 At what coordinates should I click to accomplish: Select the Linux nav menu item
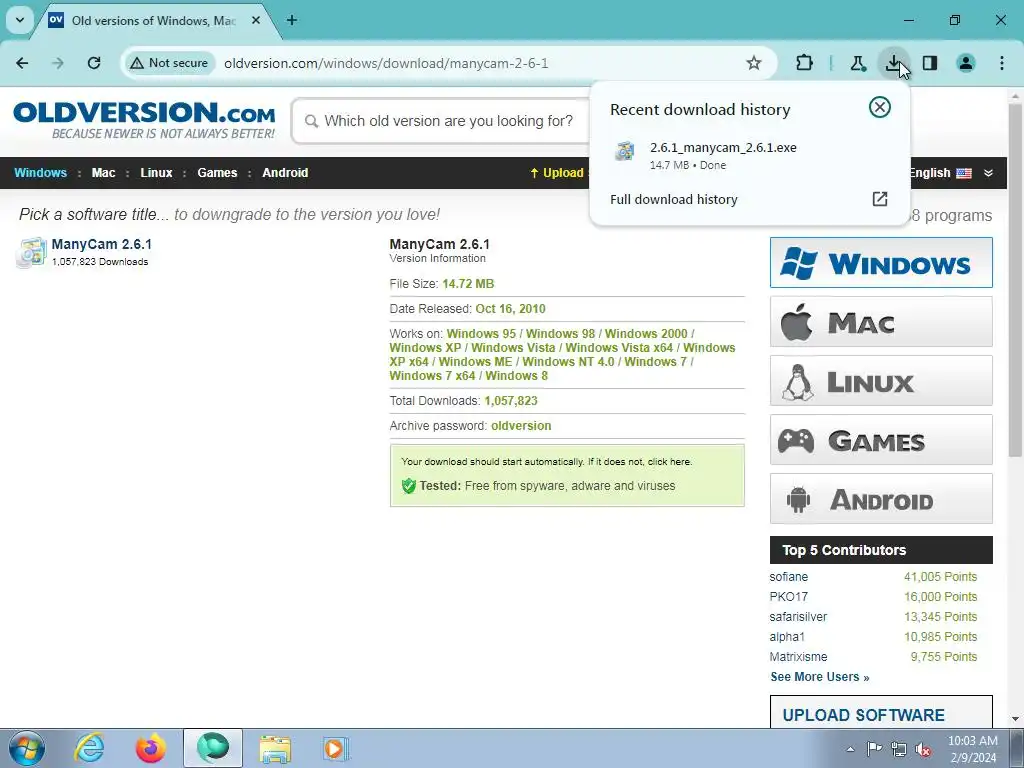(x=156, y=173)
